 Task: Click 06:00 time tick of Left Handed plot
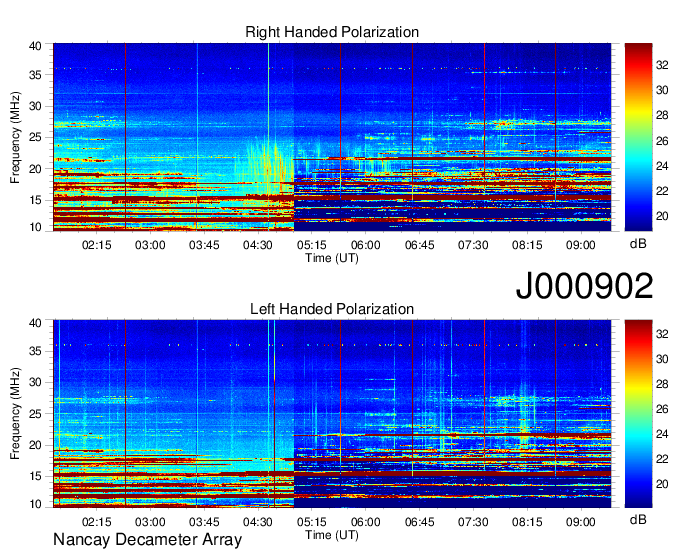coord(366,522)
